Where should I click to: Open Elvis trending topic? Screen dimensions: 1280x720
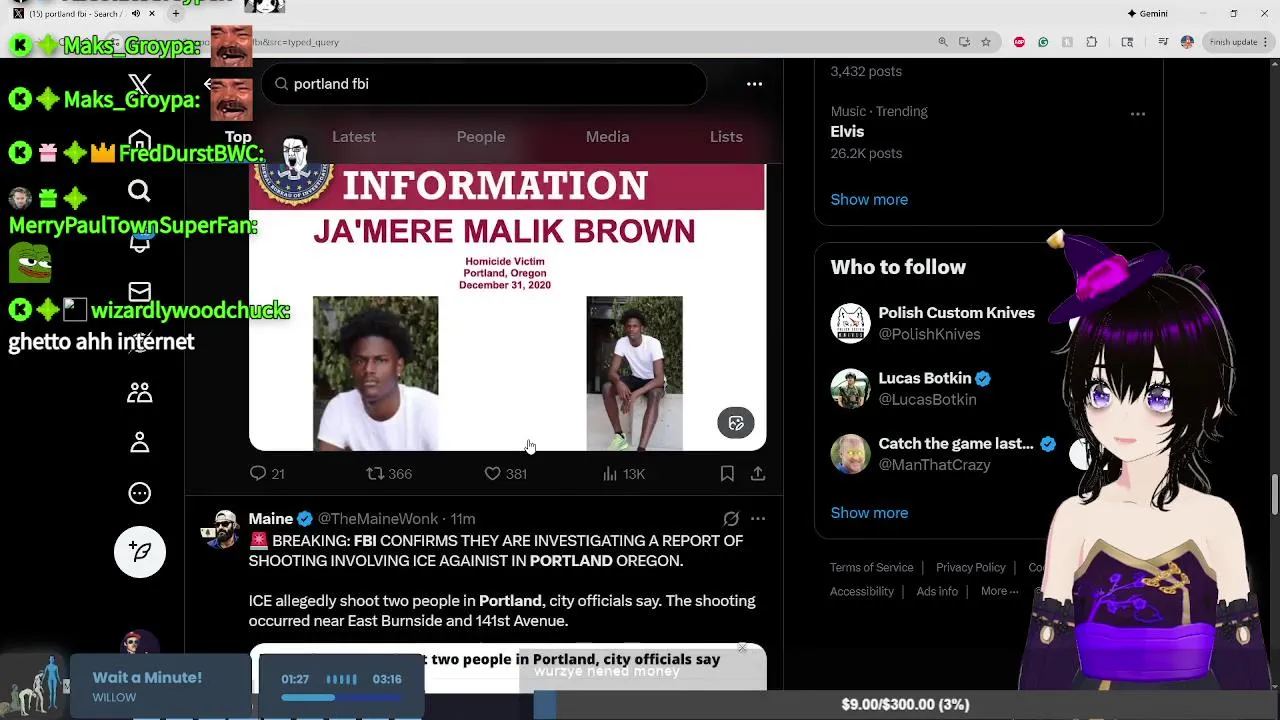point(847,132)
